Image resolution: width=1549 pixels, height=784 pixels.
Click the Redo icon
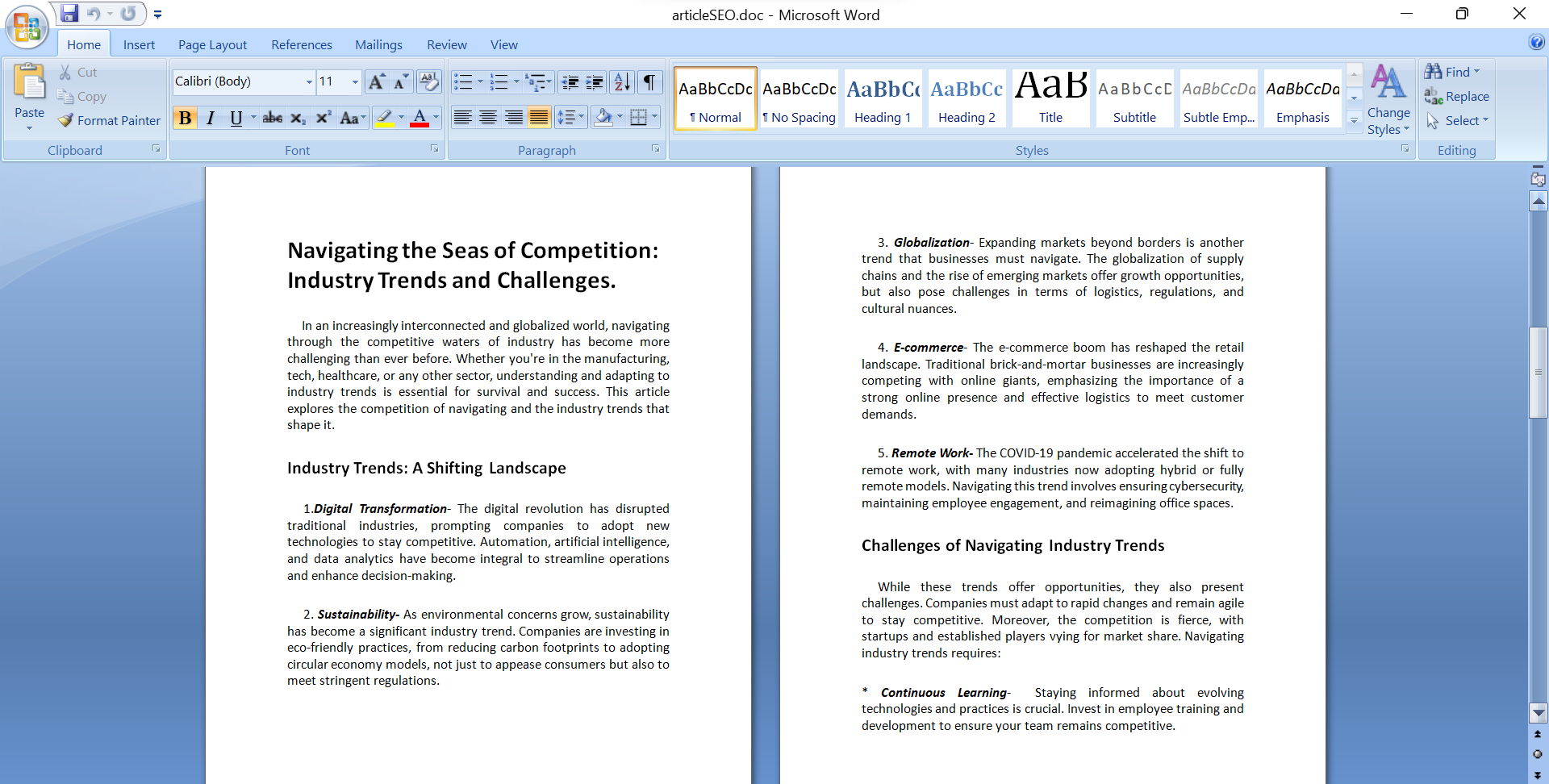[128, 14]
